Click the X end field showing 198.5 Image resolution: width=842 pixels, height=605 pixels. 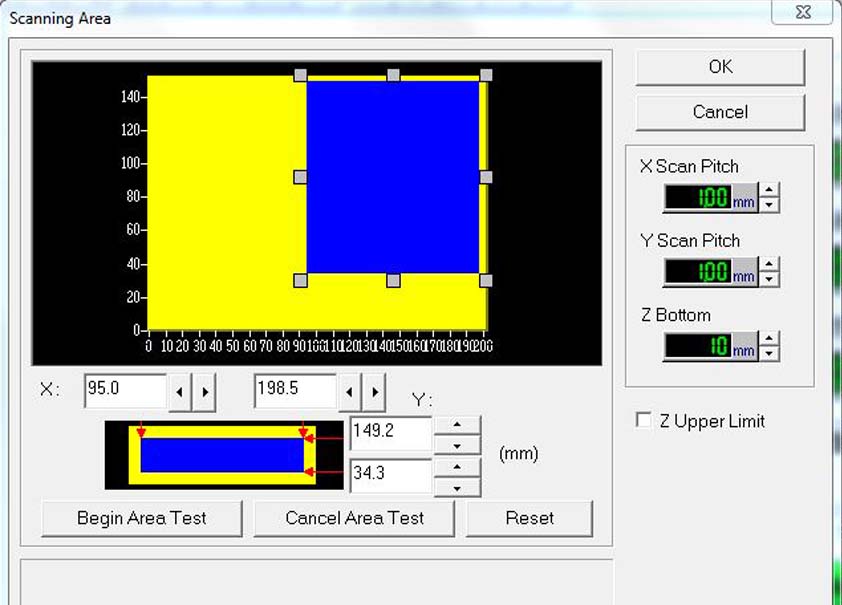click(295, 391)
